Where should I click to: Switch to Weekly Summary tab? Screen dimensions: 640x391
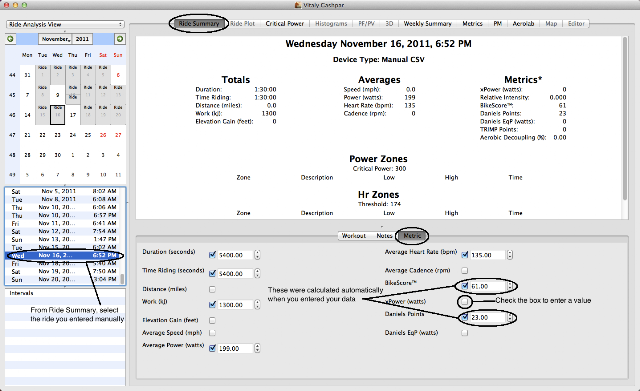(x=427, y=24)
